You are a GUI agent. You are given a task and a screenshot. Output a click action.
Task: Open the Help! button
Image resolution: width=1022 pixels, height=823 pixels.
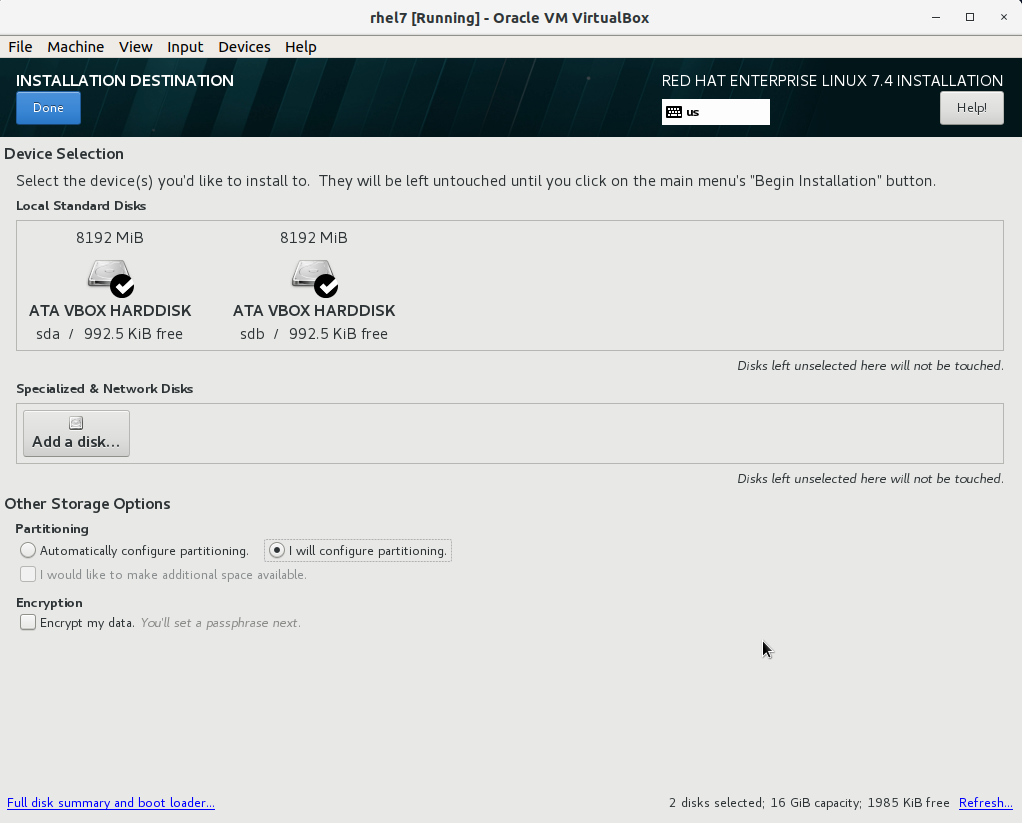click(971, 108)
